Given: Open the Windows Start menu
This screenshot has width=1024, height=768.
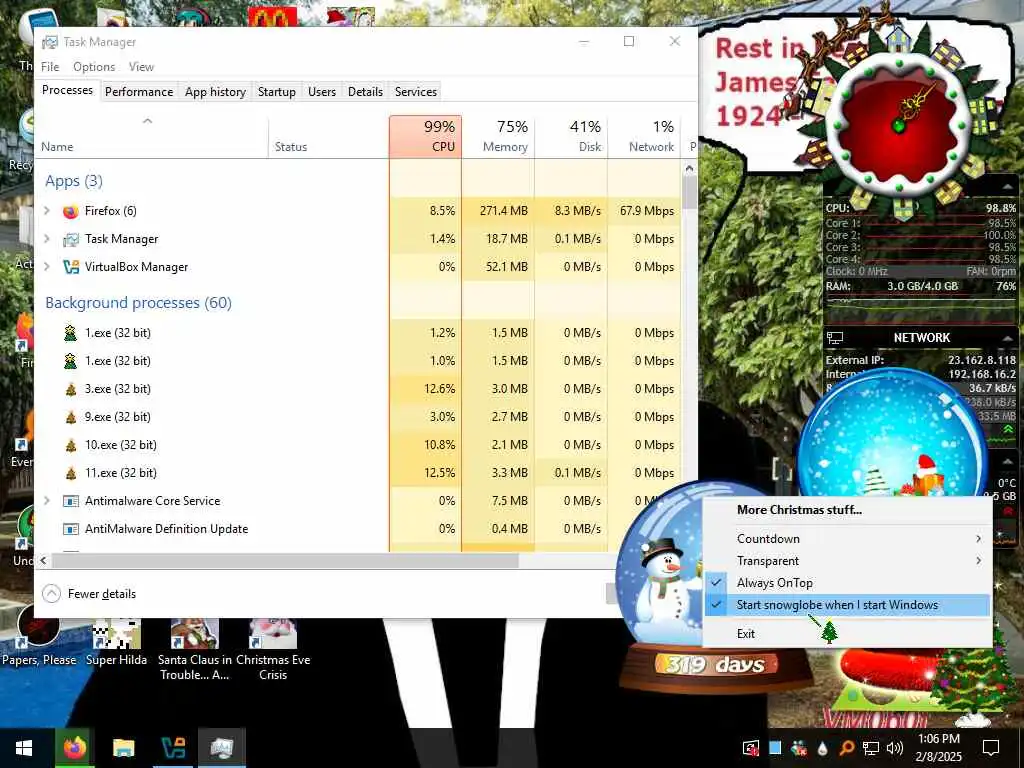Looking at the screenshot, I should pyautogui.click(x=24, y=748).
